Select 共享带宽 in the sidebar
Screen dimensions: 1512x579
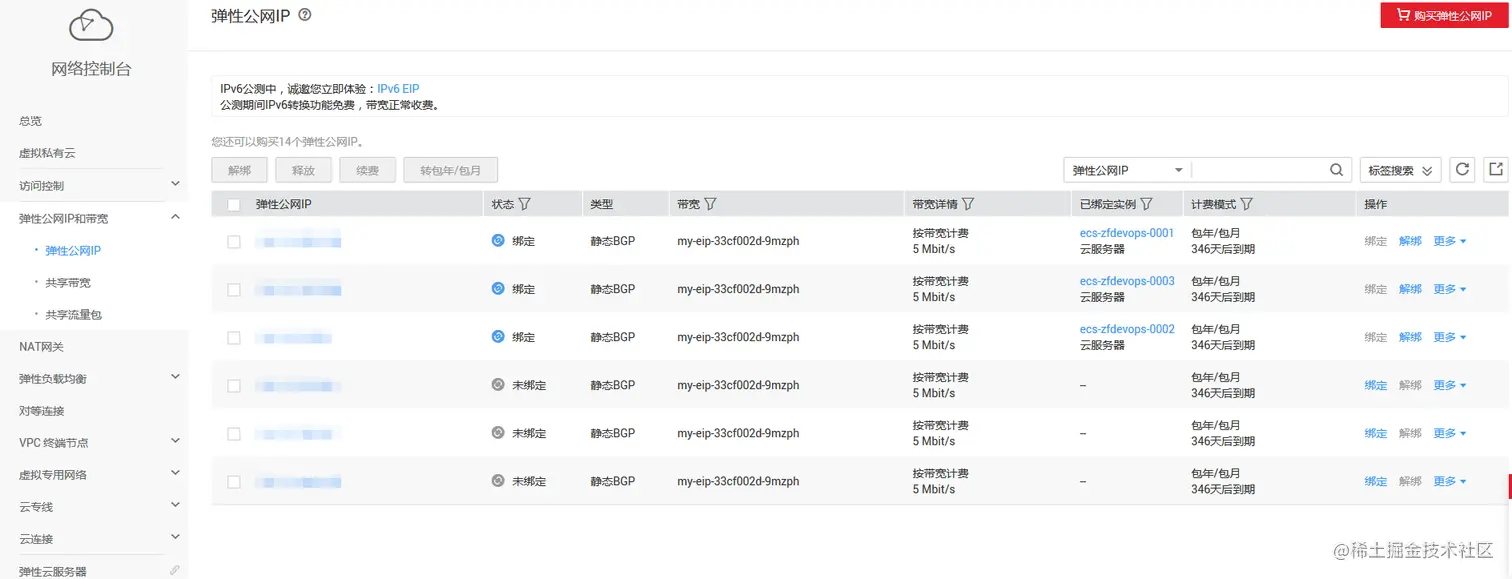[68, 282]
